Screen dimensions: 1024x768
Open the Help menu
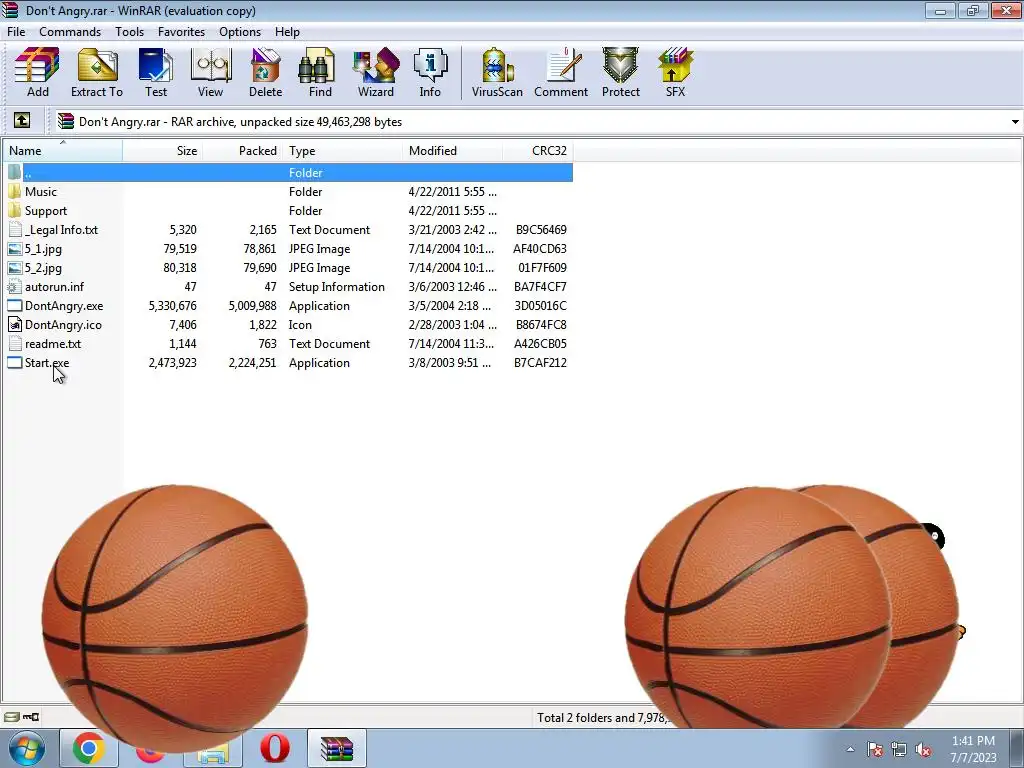[x=287, y=31]
